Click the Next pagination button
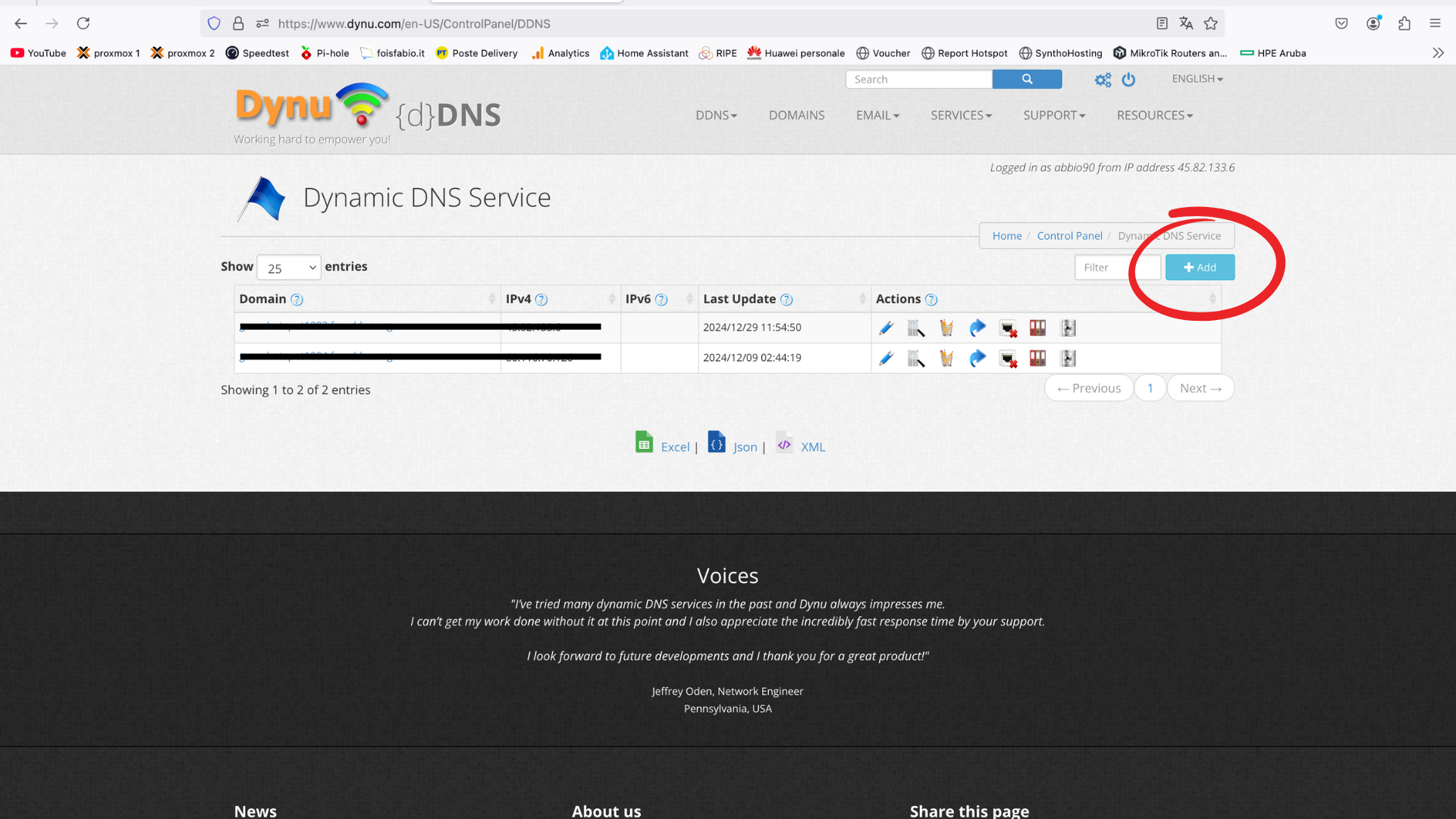The width and height of the screenshot is (1456, 819). (1200, 388)
